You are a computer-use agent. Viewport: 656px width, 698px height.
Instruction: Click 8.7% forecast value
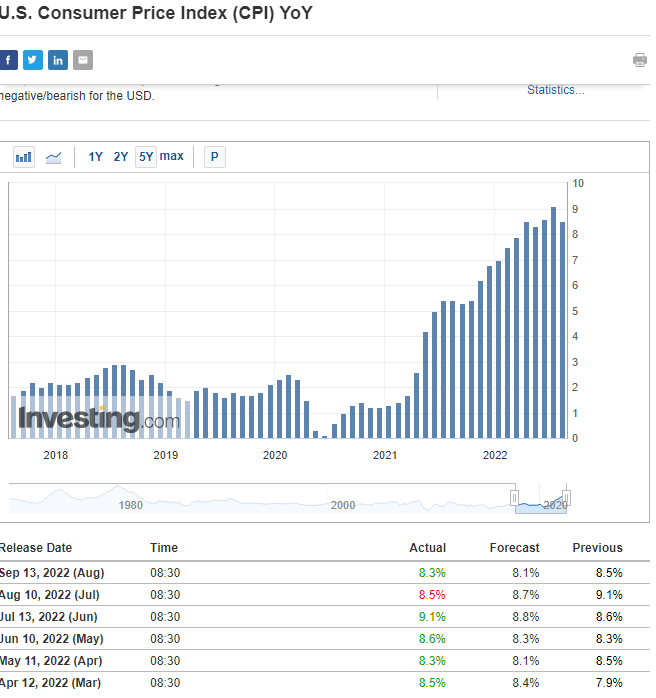click(526, 595)
